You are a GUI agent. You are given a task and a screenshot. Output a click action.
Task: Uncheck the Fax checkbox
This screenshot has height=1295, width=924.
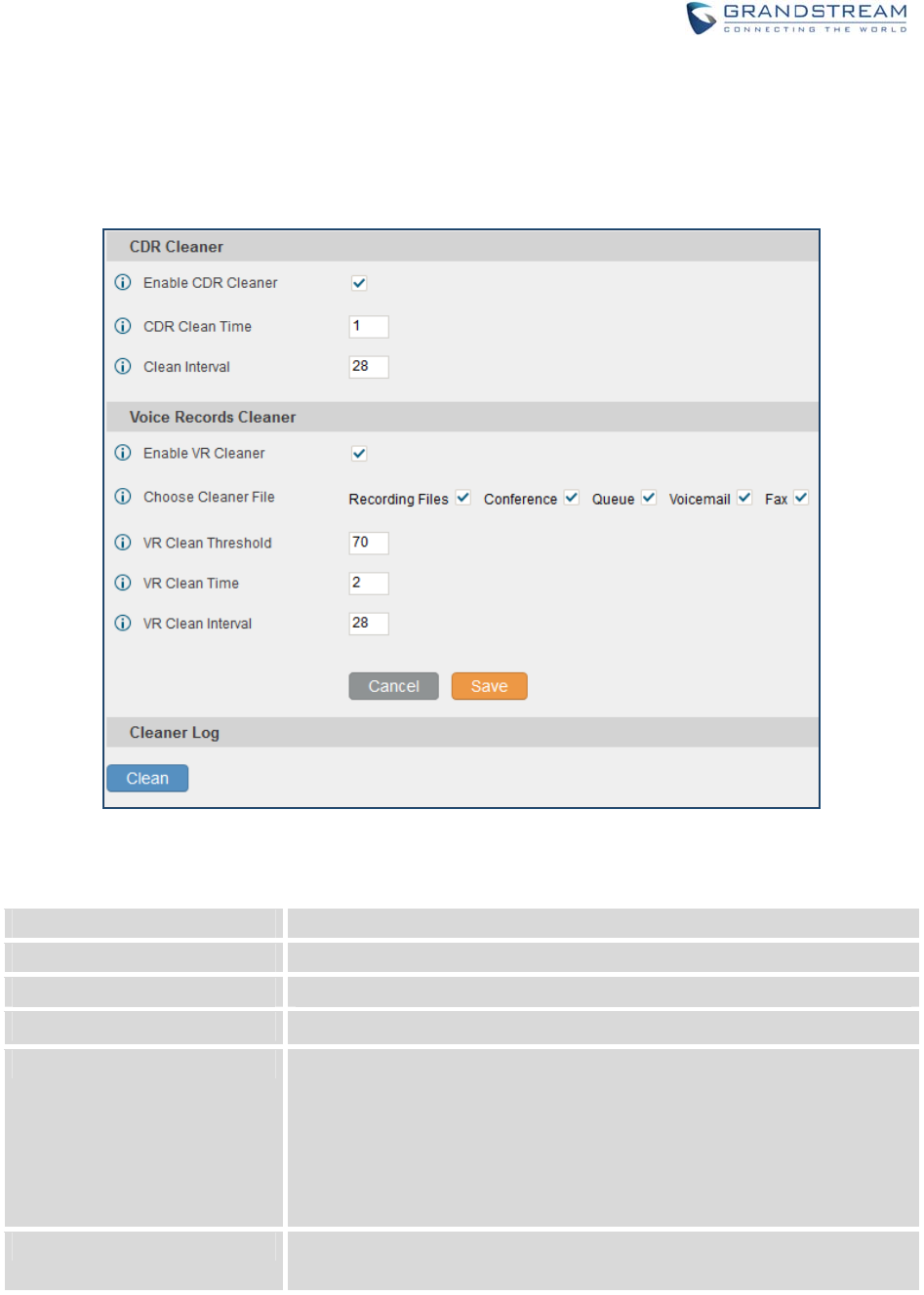pyautogui.click(x=801, y=498)
